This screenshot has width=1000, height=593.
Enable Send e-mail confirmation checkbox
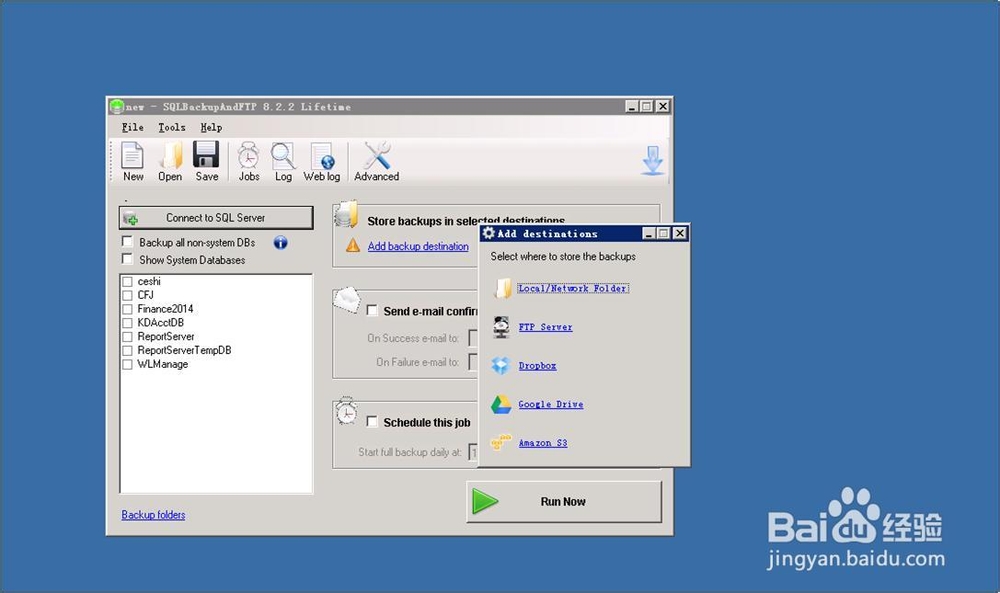tap(372, 311)
